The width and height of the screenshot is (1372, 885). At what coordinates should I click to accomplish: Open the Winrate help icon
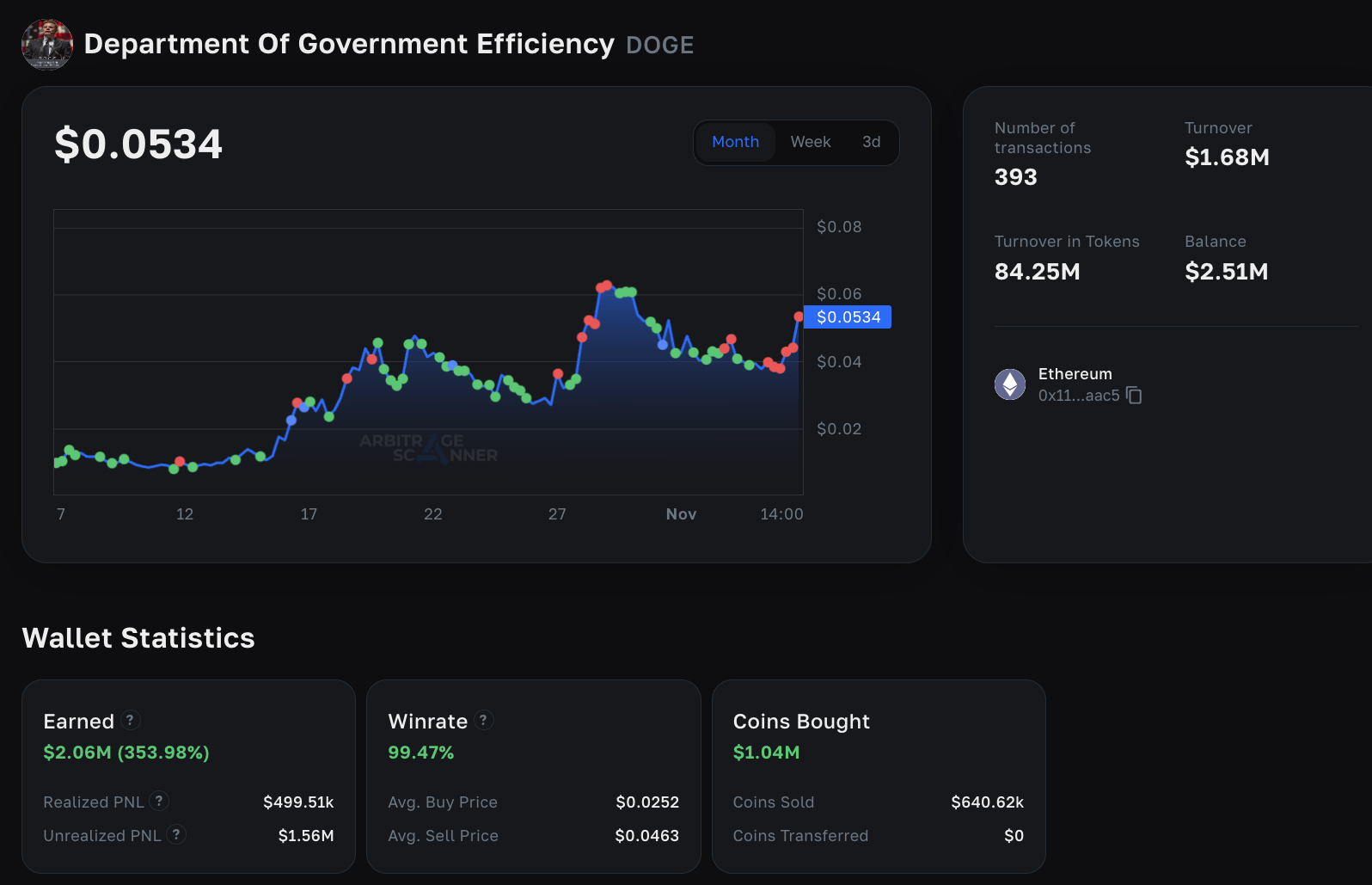(484, 720)
